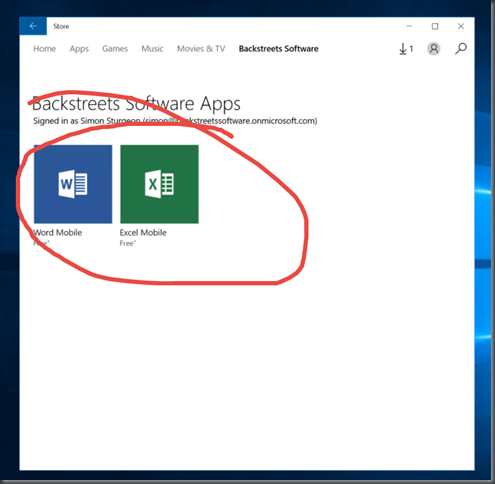Screen dimensions: 495x484
Task: Click the Word Mobile app name
Action: pos(58,233)
